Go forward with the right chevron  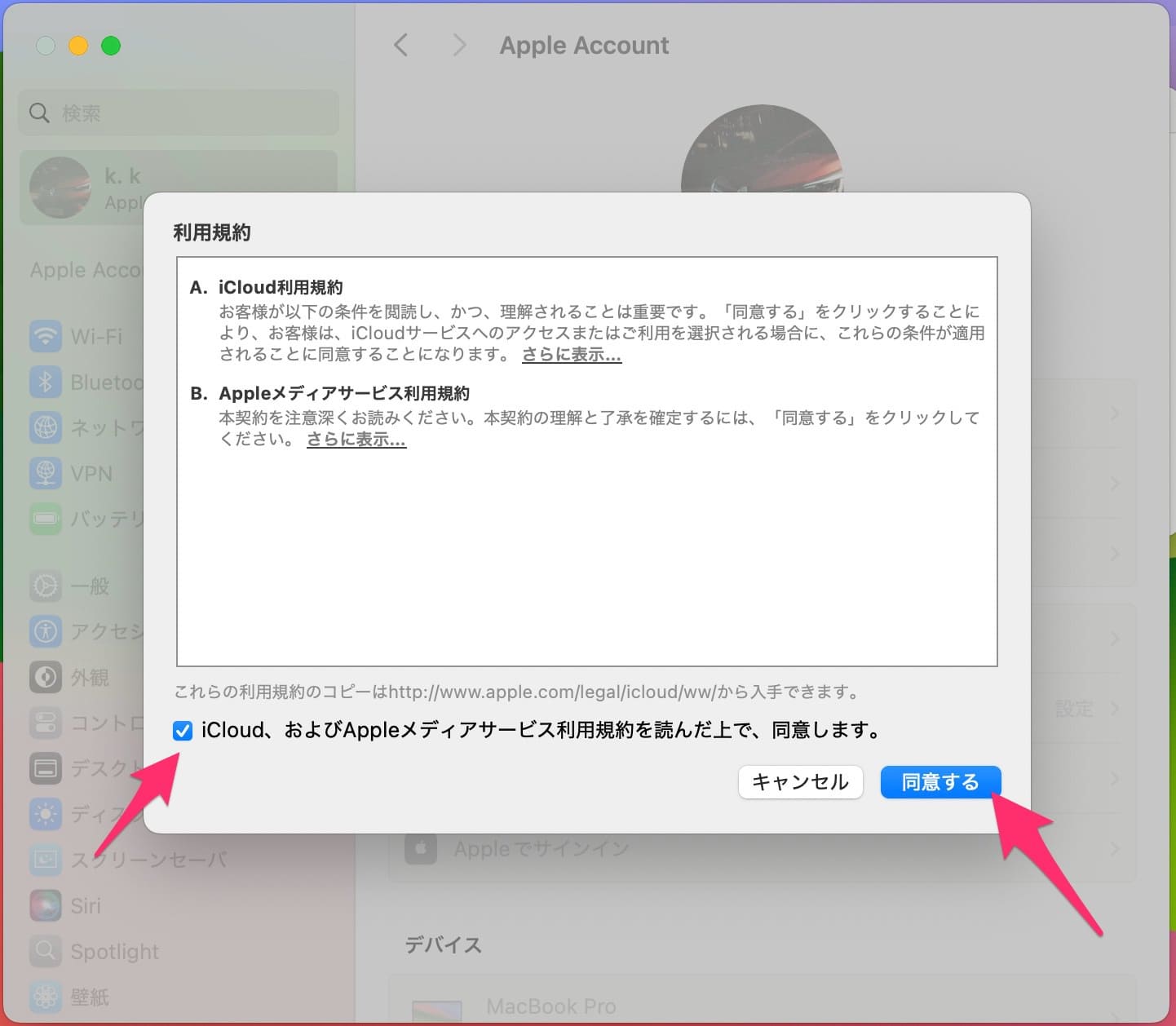(x=459, y=45)
